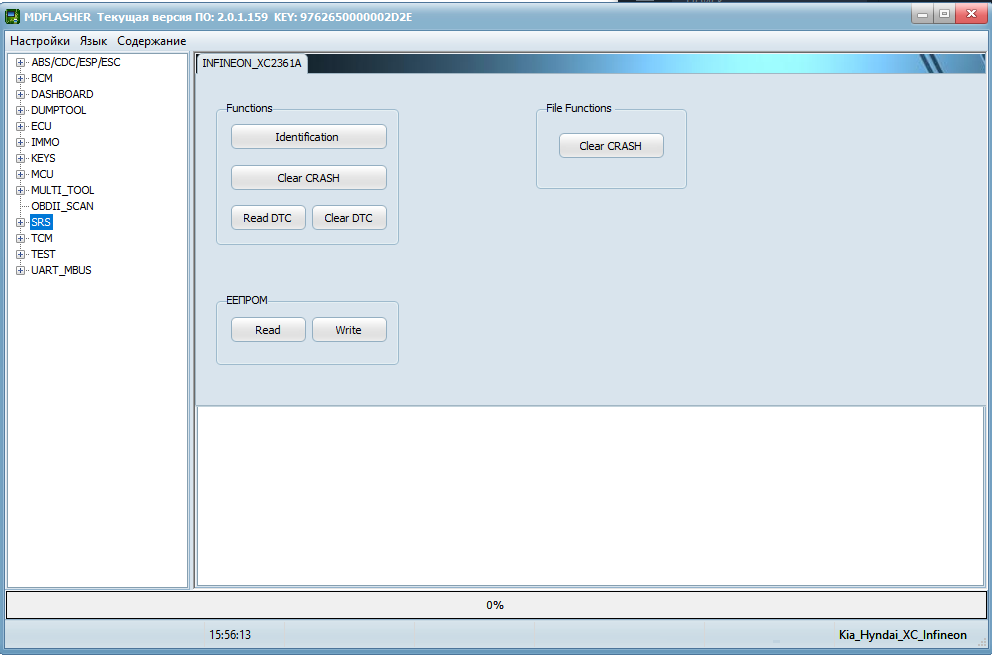Image resolution: width=992 pixels, height=657 pixels.
Task: Click Clear CRASH under Functions
Action: coord(308,178)
